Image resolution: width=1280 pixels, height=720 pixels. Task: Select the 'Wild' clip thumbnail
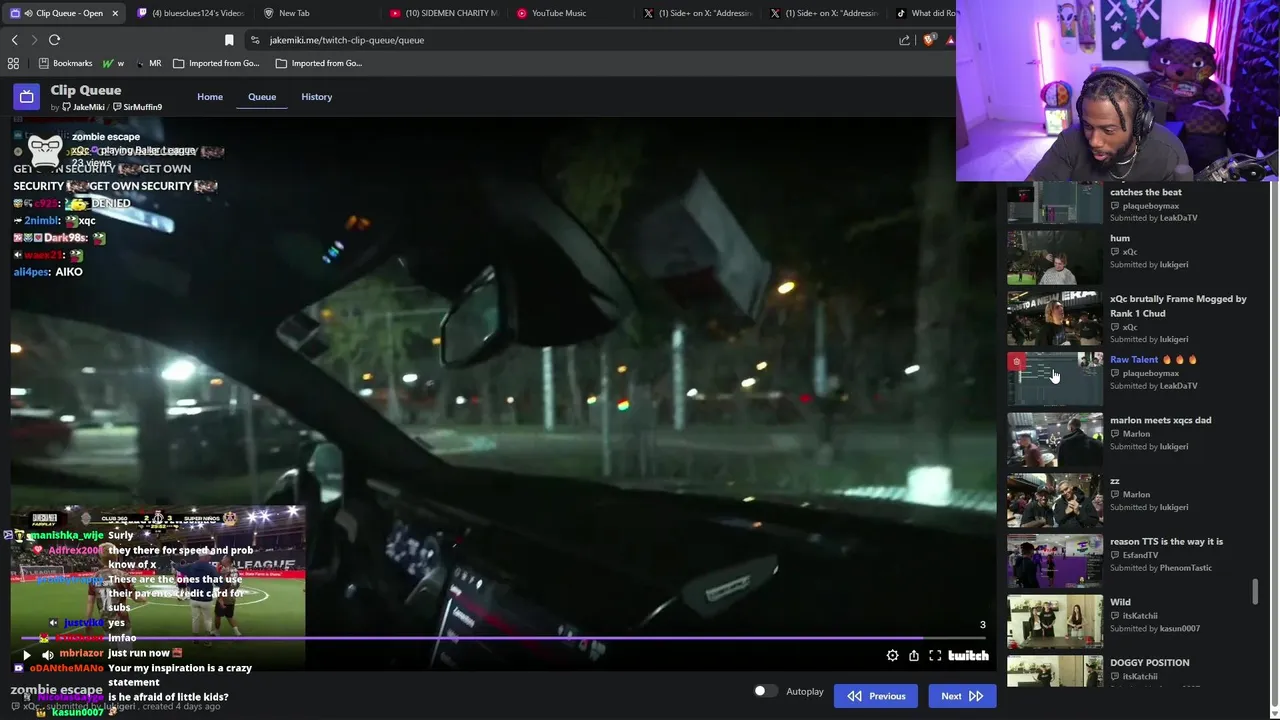click(1055, 622)
